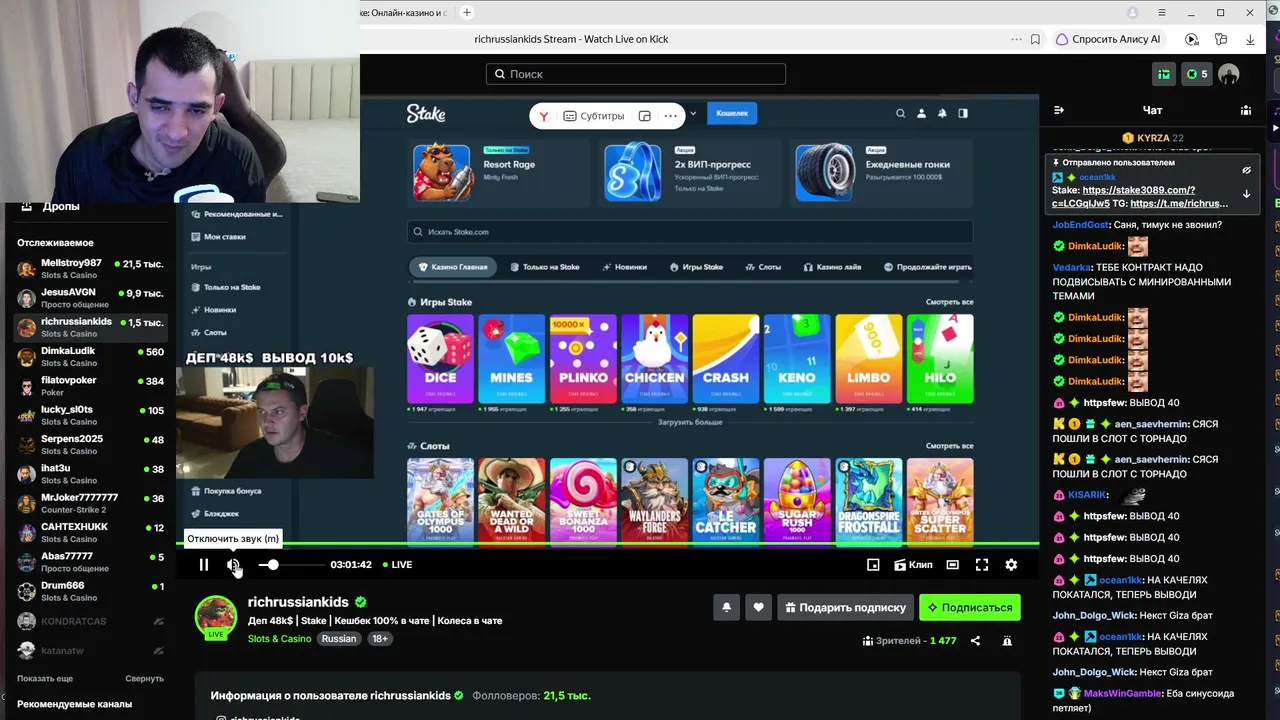This screenshot has height=720, width=1280.
Task: Turn on notifications with the bell button
Action: click(x=726, y=607)
